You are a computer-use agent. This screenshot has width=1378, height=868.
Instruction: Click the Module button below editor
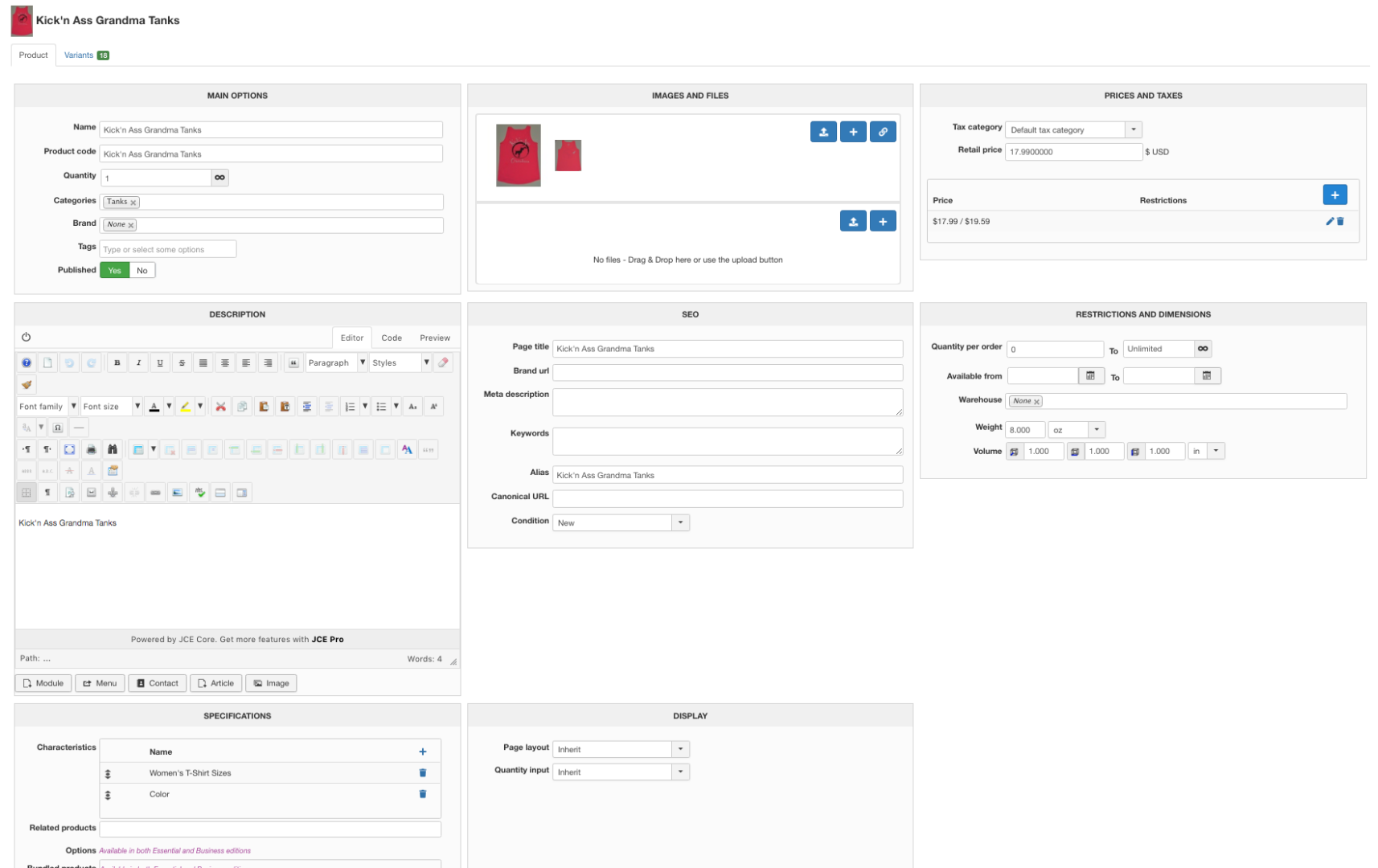43,684
